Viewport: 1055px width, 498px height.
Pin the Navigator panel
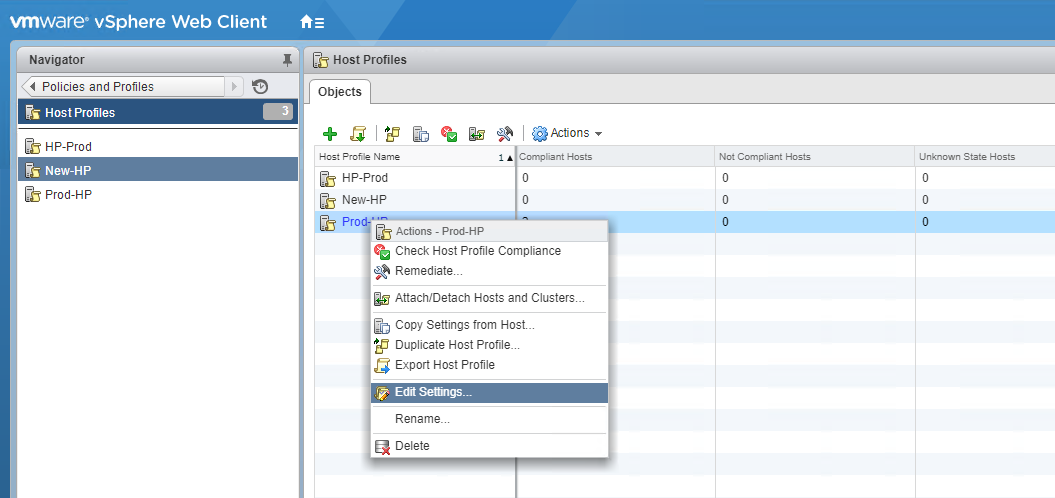[286, 60]
